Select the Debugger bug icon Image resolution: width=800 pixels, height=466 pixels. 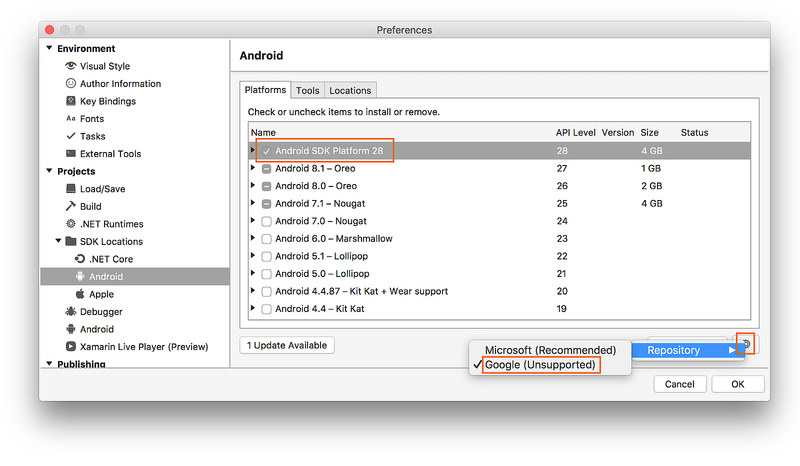point(71,312)
